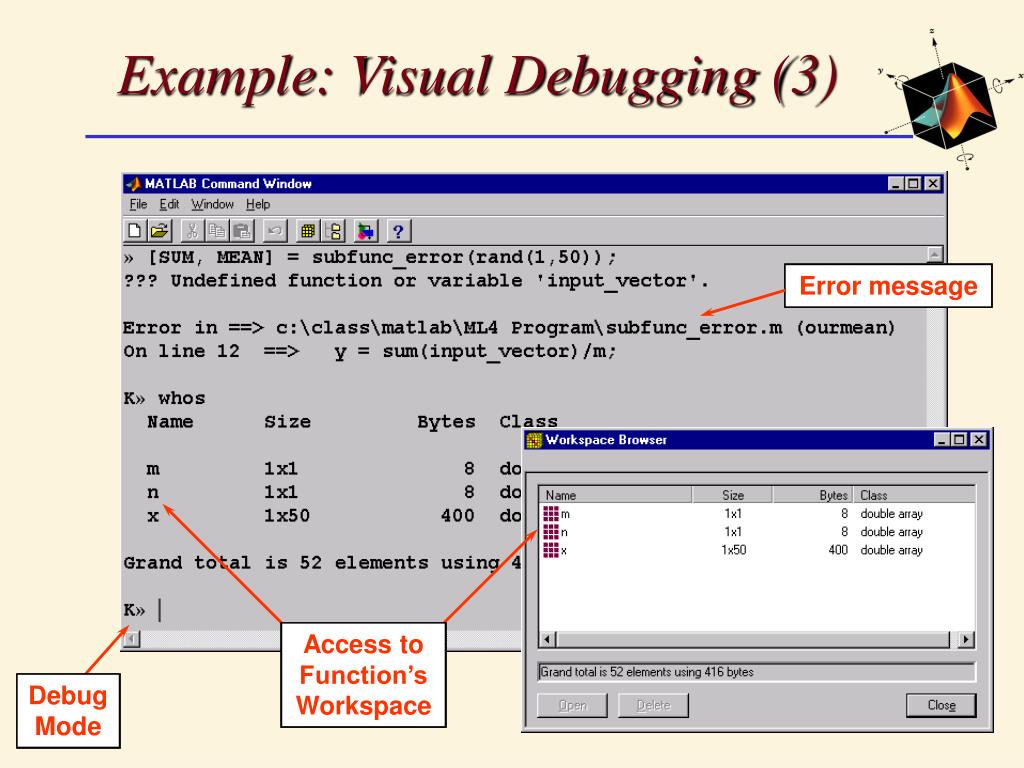Open the Path Browser toolbar icon

pyautogui.click(x=334, y=231)
